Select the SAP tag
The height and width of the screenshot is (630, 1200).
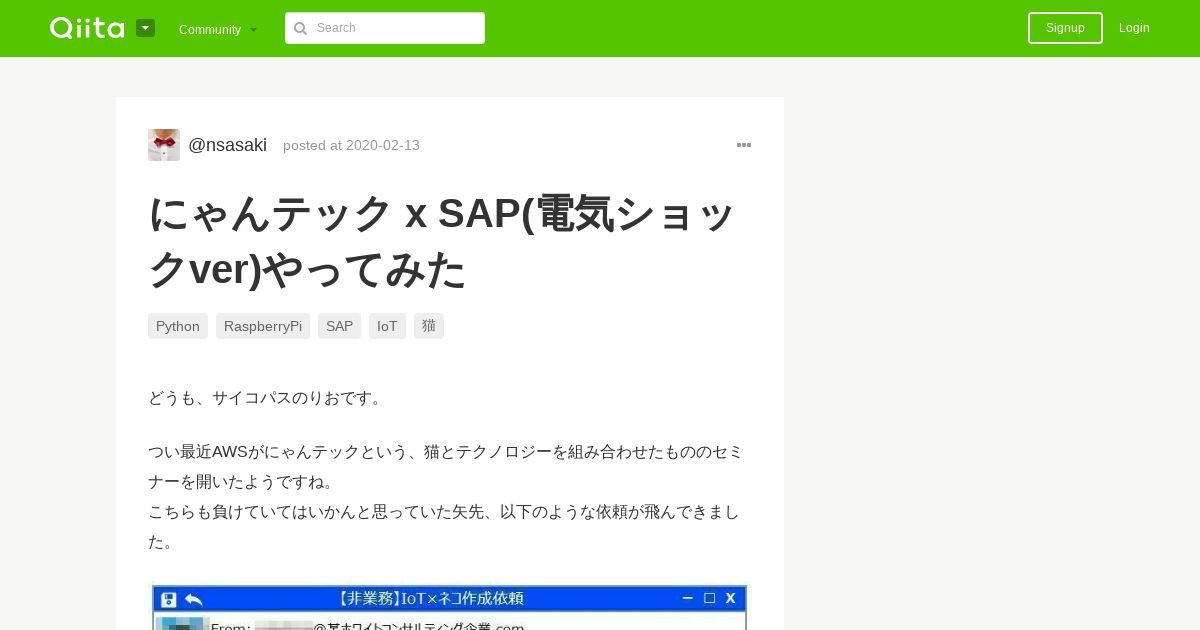coord(339,326)
